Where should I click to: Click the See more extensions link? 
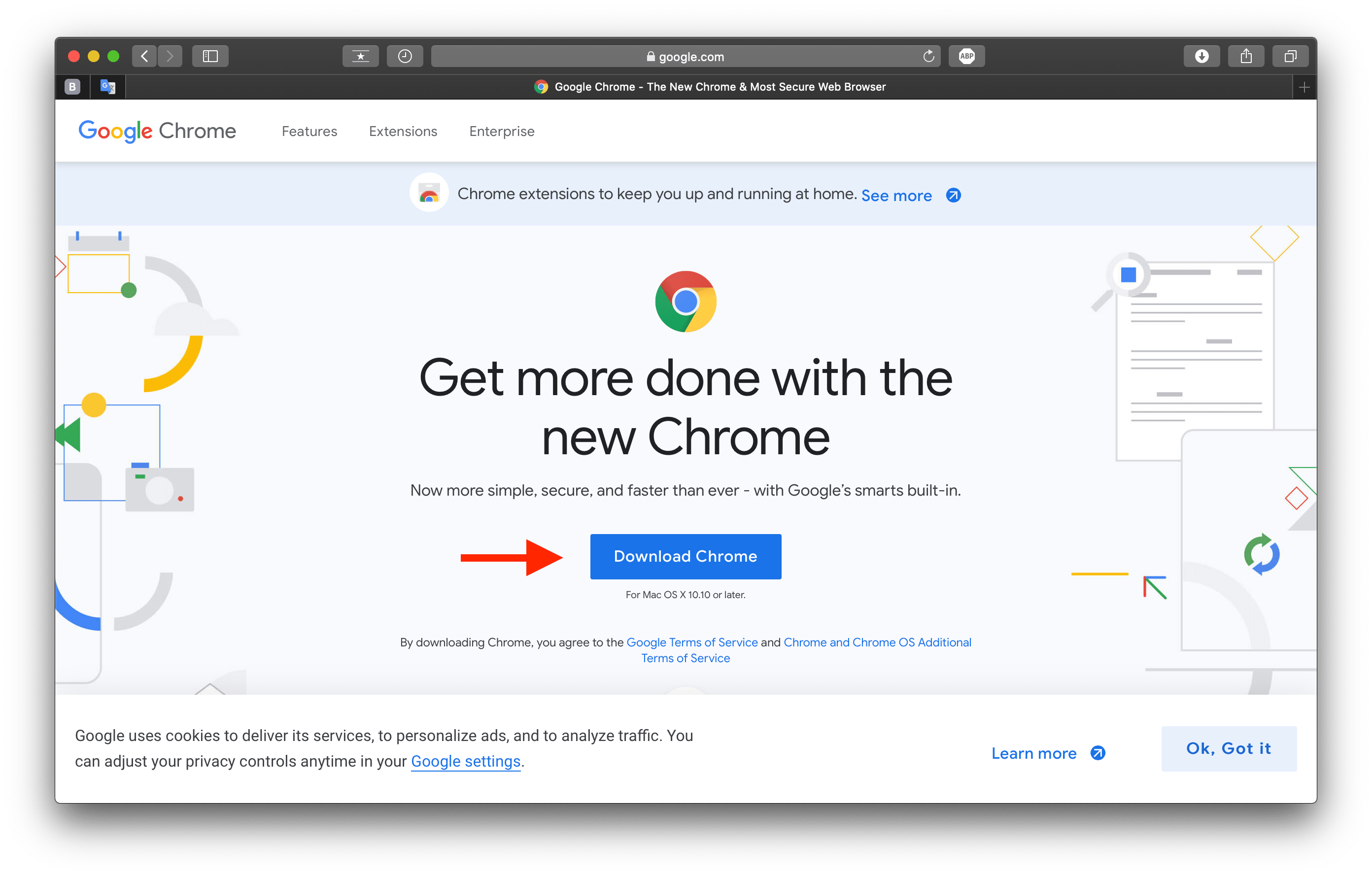pos(896,194)
